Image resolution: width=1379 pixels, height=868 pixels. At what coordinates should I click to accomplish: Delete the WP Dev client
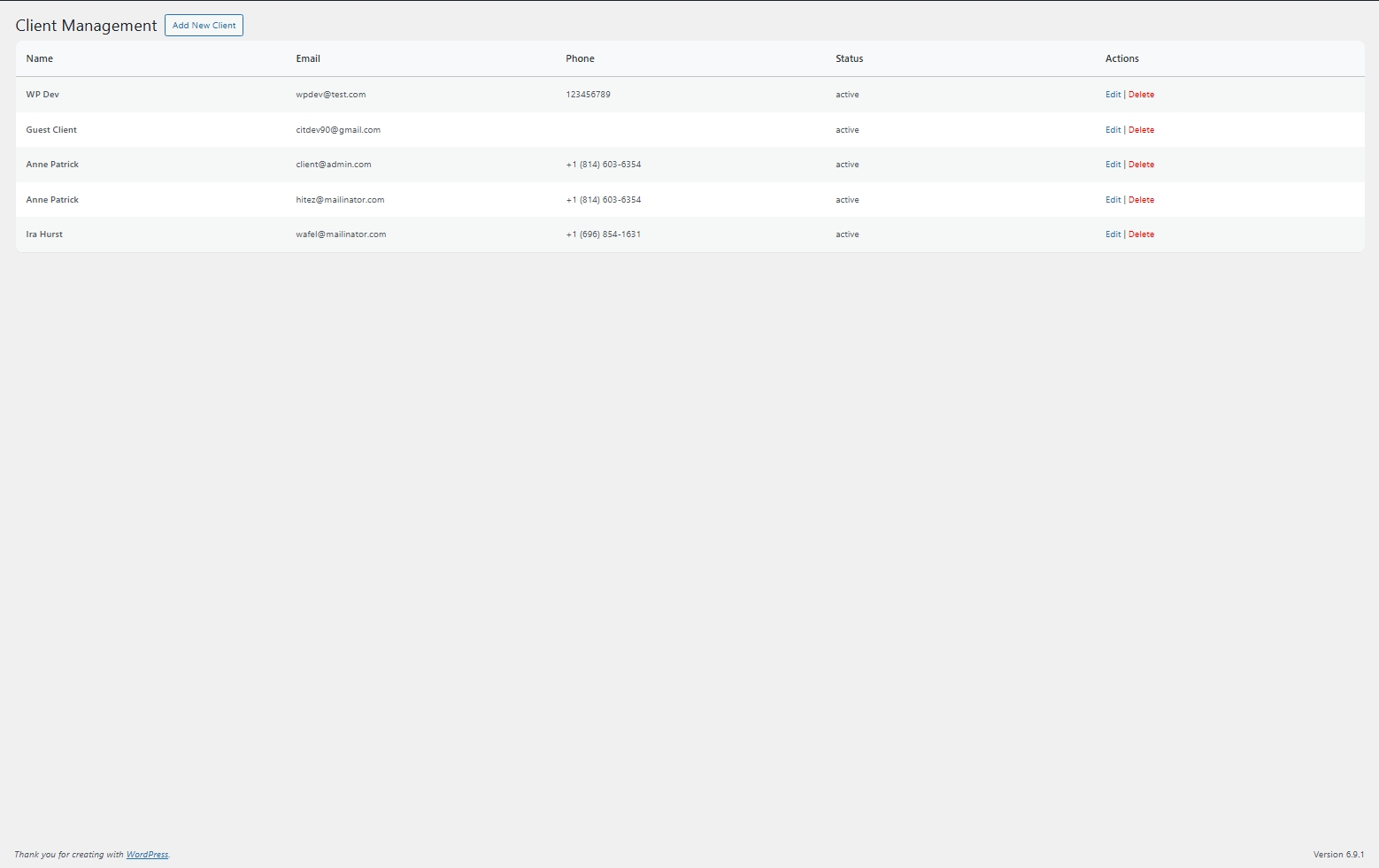(x=1141, y=95)
